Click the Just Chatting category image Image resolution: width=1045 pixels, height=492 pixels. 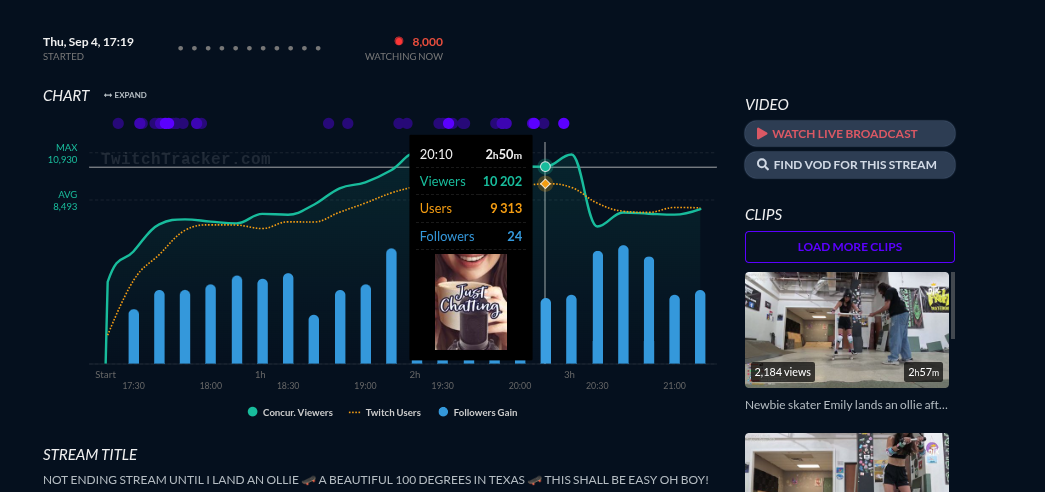(471, 302)
